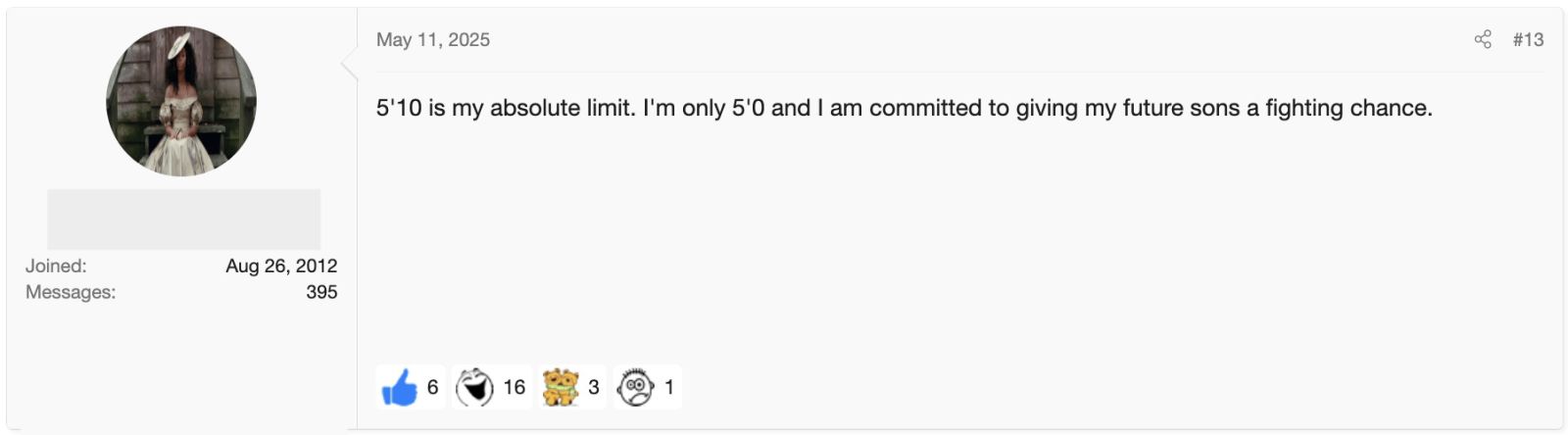Click the Aug 26, 2012 join date
1568x435 pixels.
pyautogui.click(x=281, y=266)
